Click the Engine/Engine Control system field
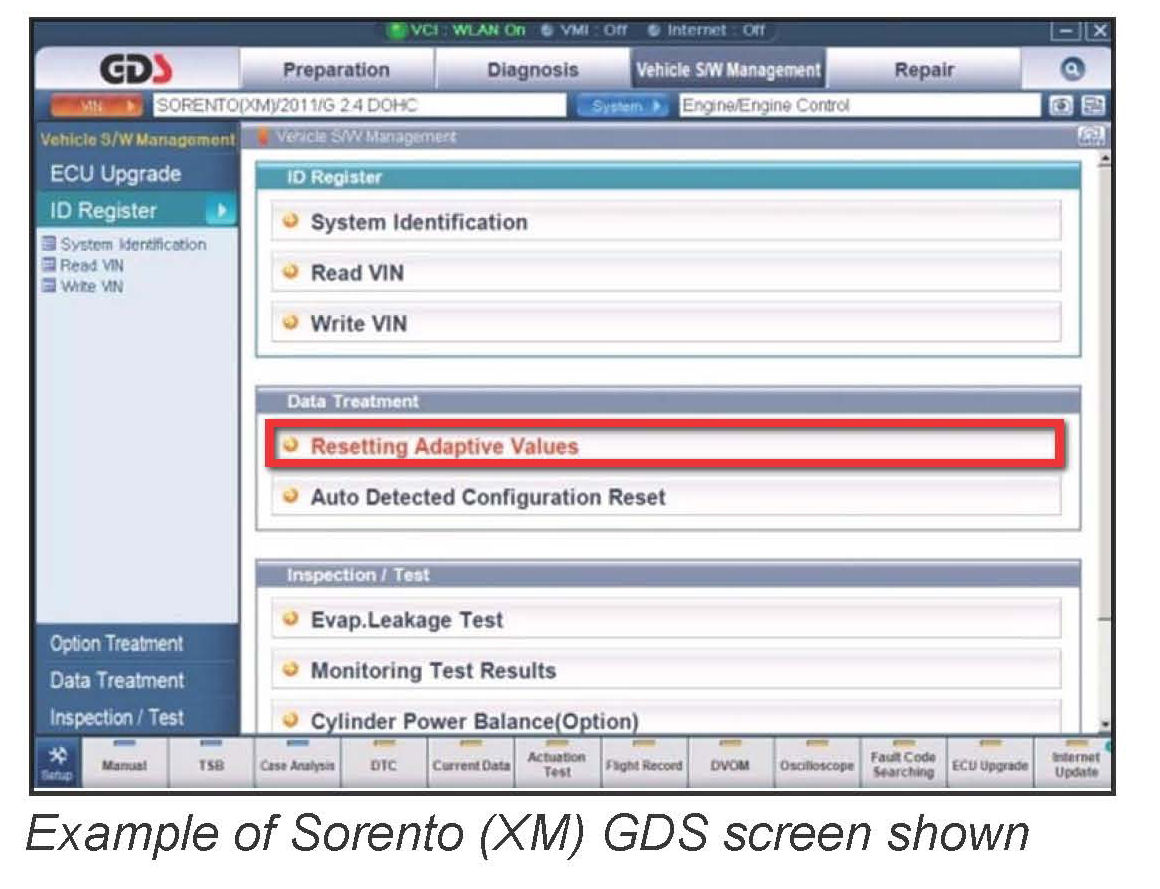 coord(858,106)
